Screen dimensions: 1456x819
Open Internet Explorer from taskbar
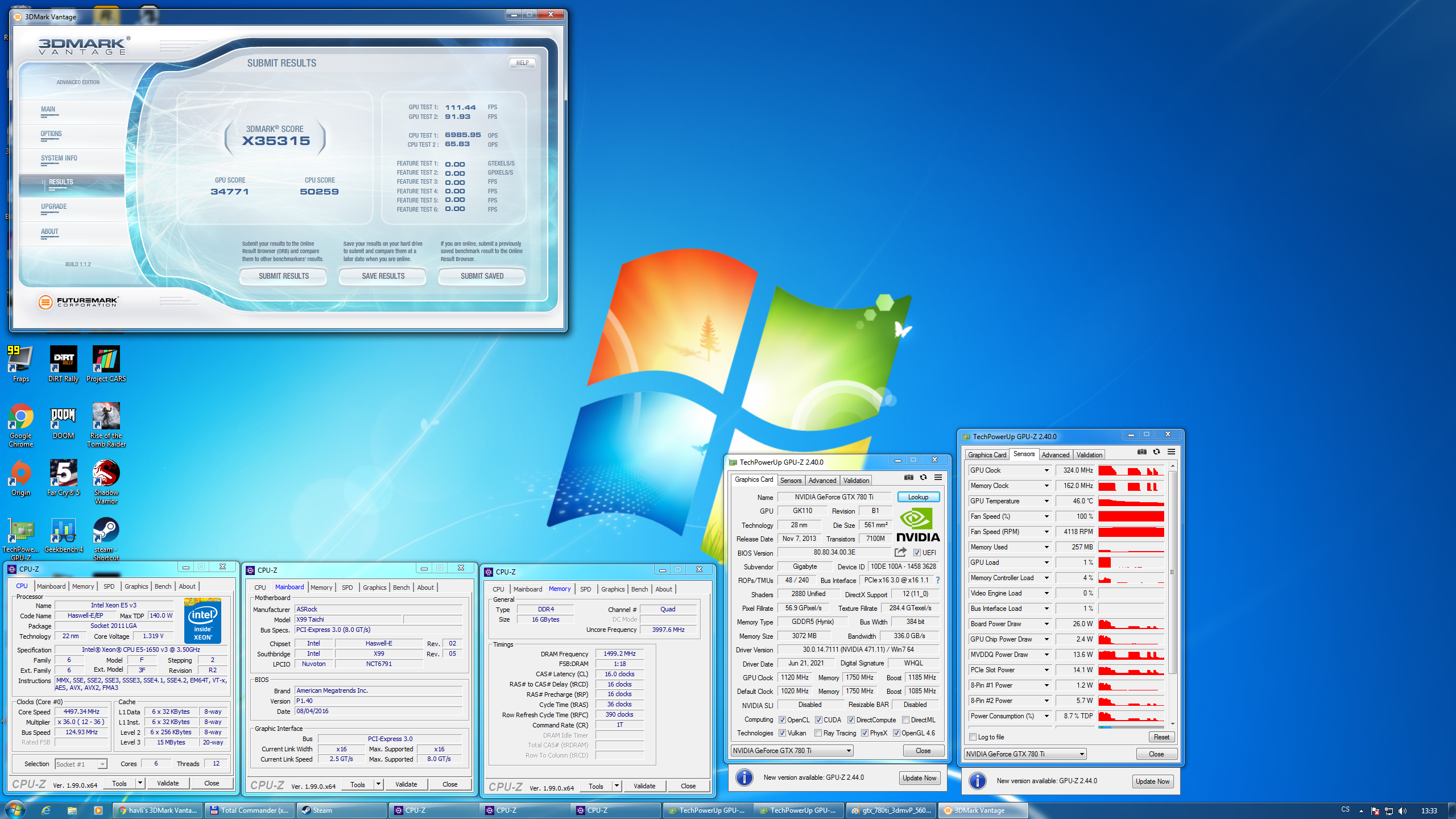point(46,810)
